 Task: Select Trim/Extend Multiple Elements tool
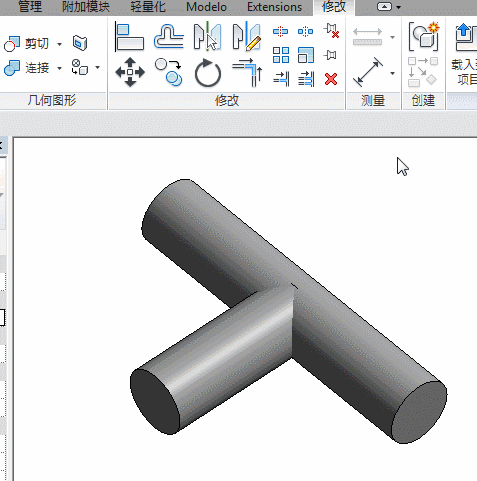click(x=306, y=79)
